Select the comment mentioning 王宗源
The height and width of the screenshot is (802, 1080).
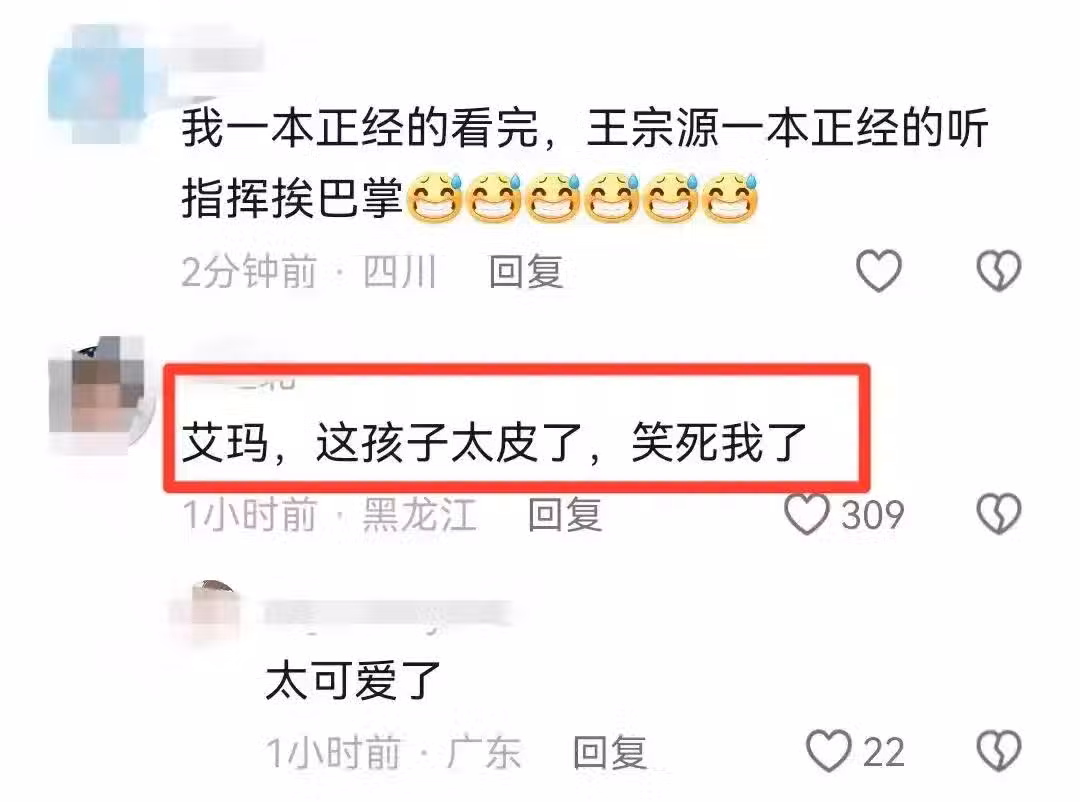585,163
